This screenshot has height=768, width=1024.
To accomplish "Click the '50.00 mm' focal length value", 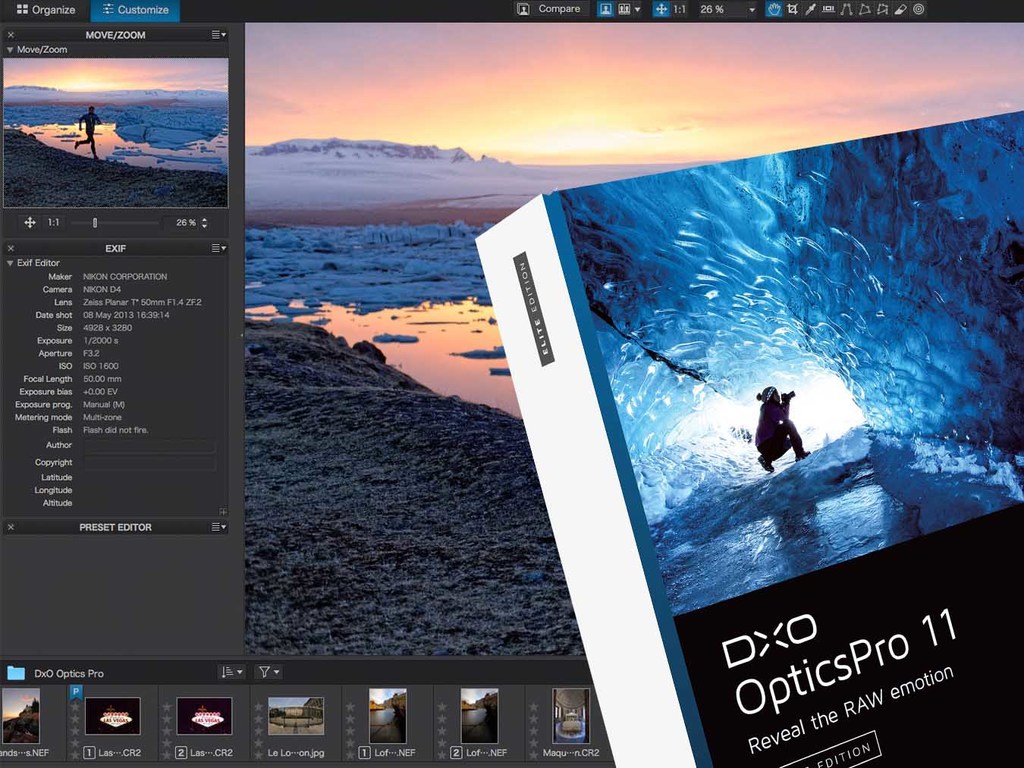I will 102,379.
